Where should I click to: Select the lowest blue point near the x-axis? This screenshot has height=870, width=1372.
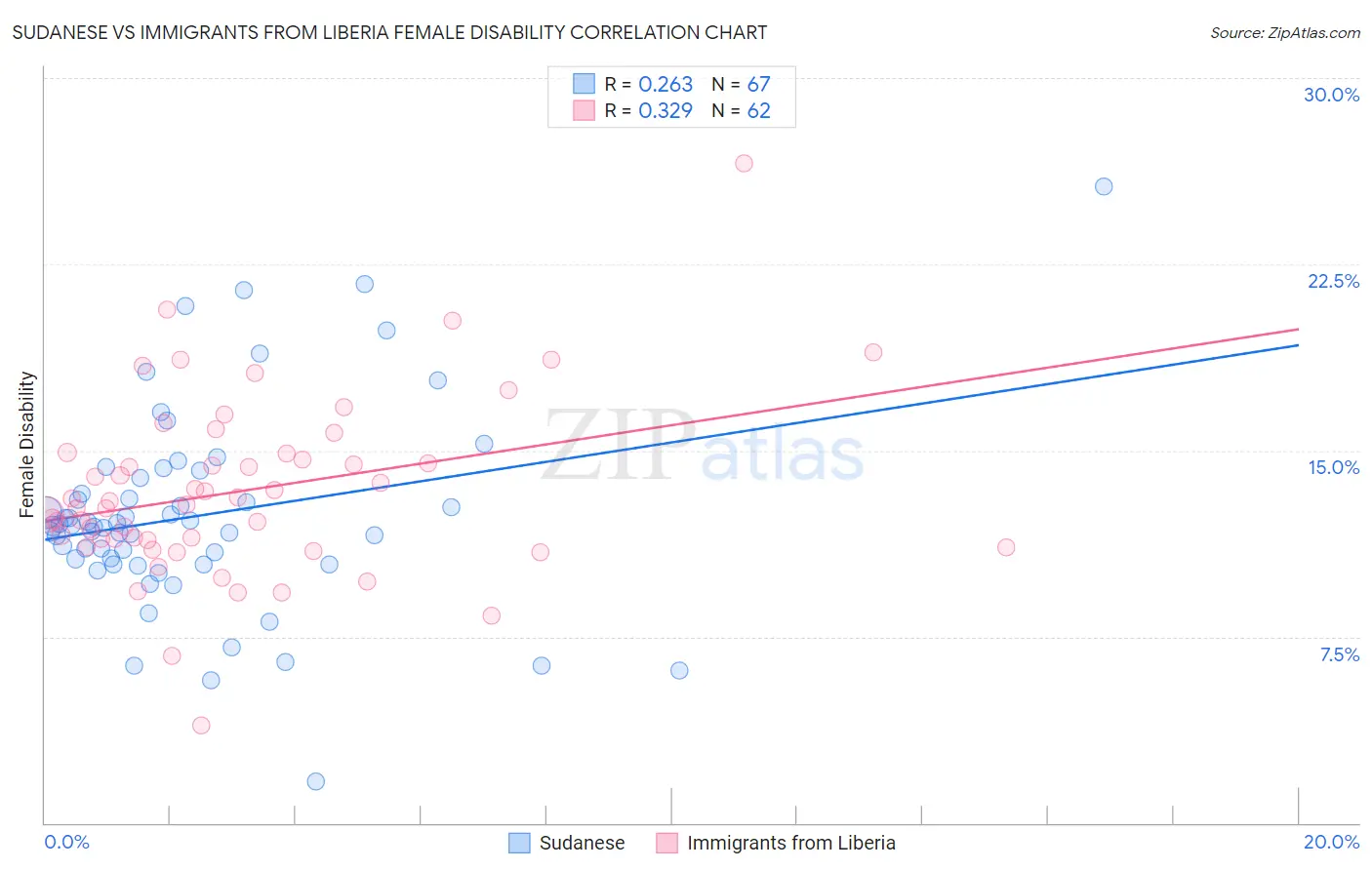316,781
